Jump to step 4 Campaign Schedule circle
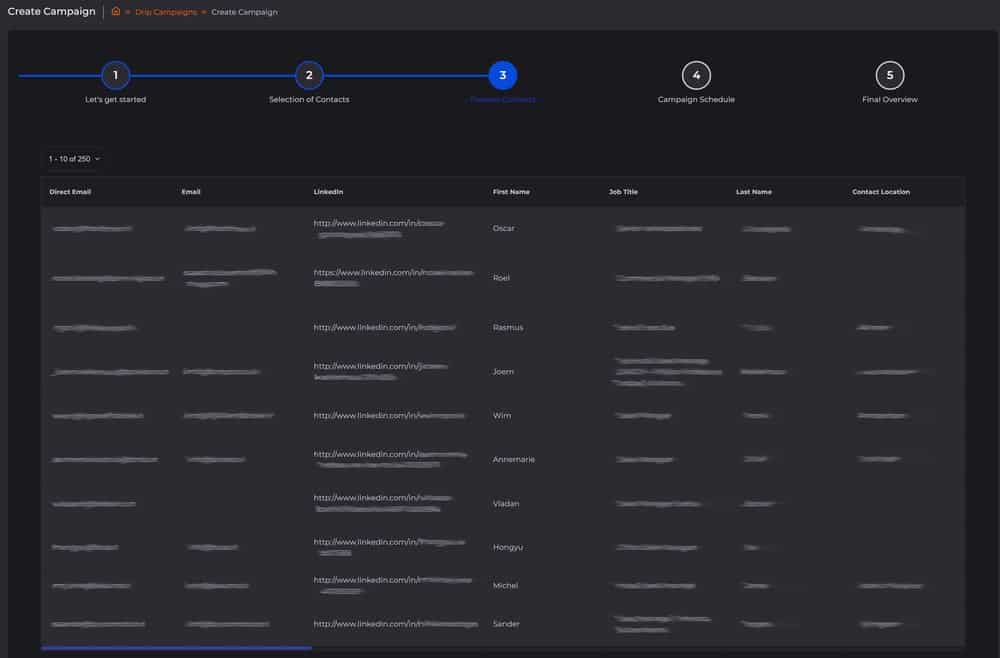Image resolution: width=1000 pixels, height=658 pixels. (x=696, y=75)
